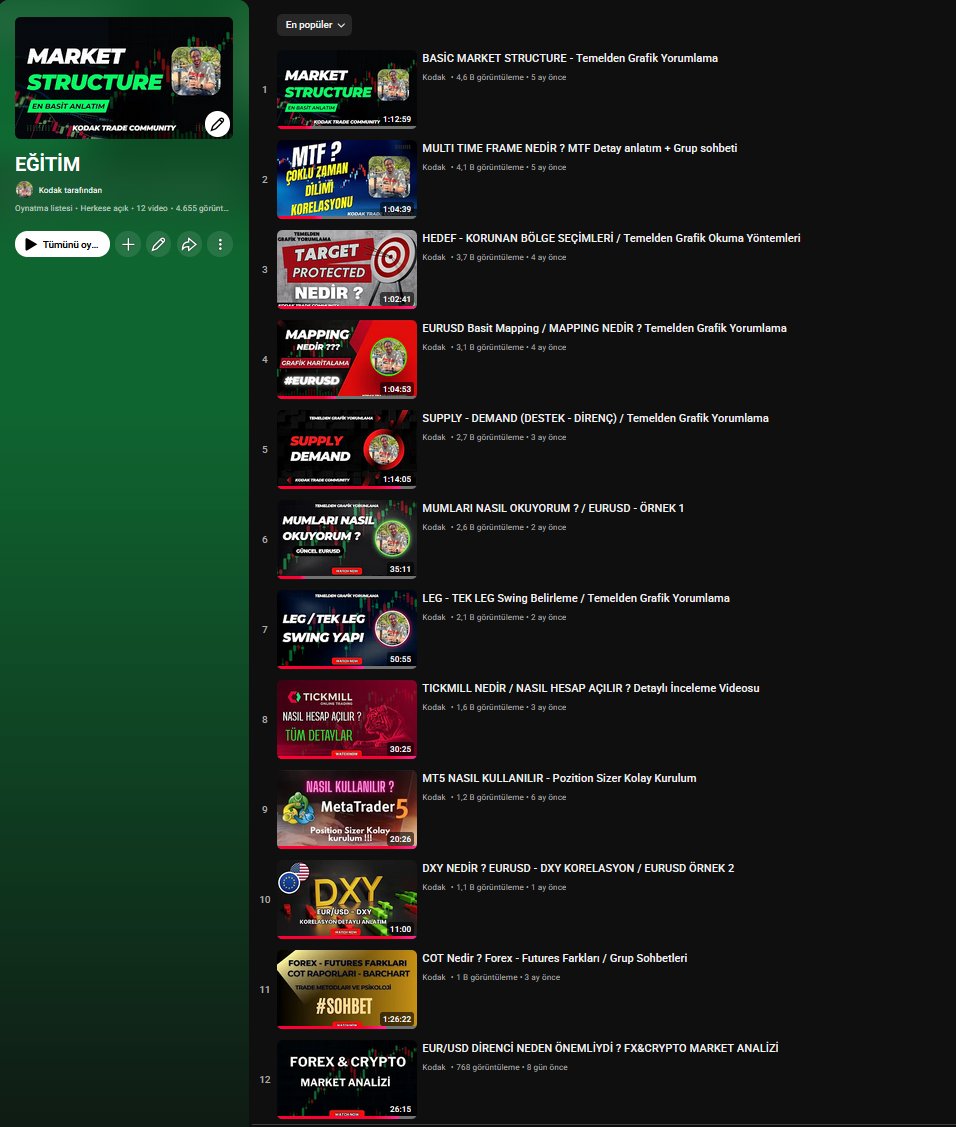Screen dimensions: 956x1127
Task: Click the Kodak channel avatar
Action: pos(24,190)
